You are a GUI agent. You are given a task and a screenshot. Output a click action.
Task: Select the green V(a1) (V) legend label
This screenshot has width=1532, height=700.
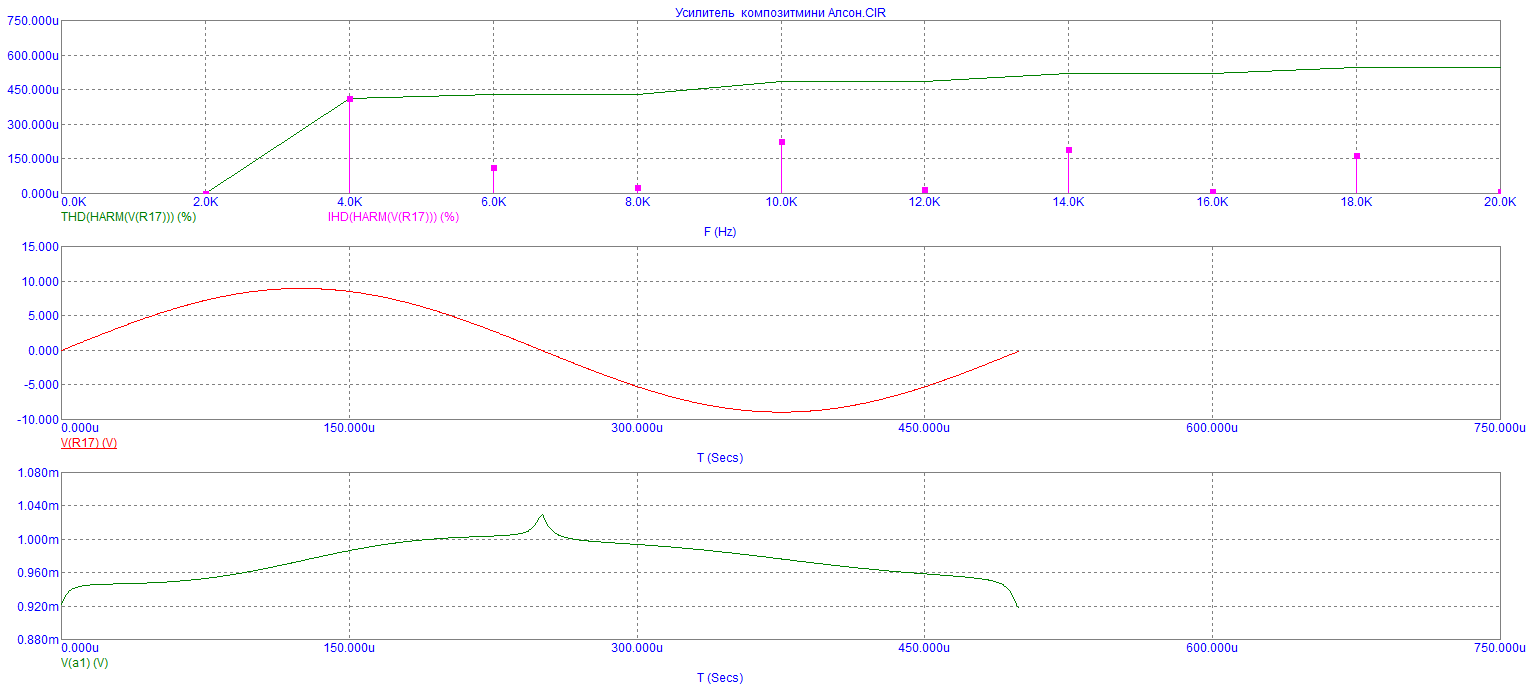coord(85,662)
